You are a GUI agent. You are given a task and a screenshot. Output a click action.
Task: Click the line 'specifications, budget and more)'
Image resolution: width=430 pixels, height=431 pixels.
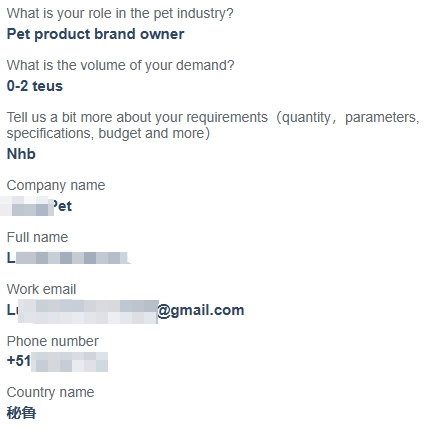108,133
